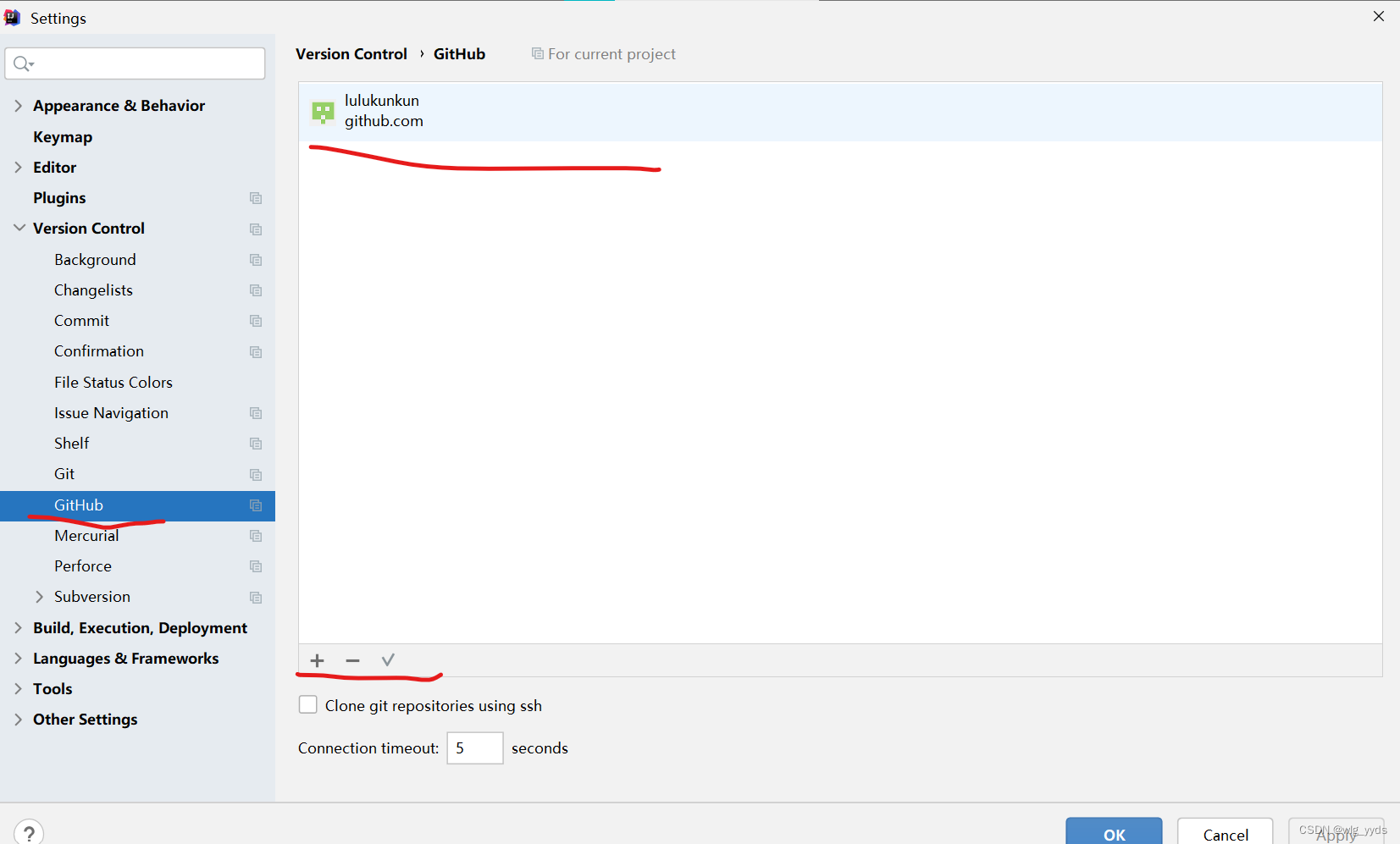Click the project-level icon beside Changelists
1400x844 pixels.
click(256, 290)
